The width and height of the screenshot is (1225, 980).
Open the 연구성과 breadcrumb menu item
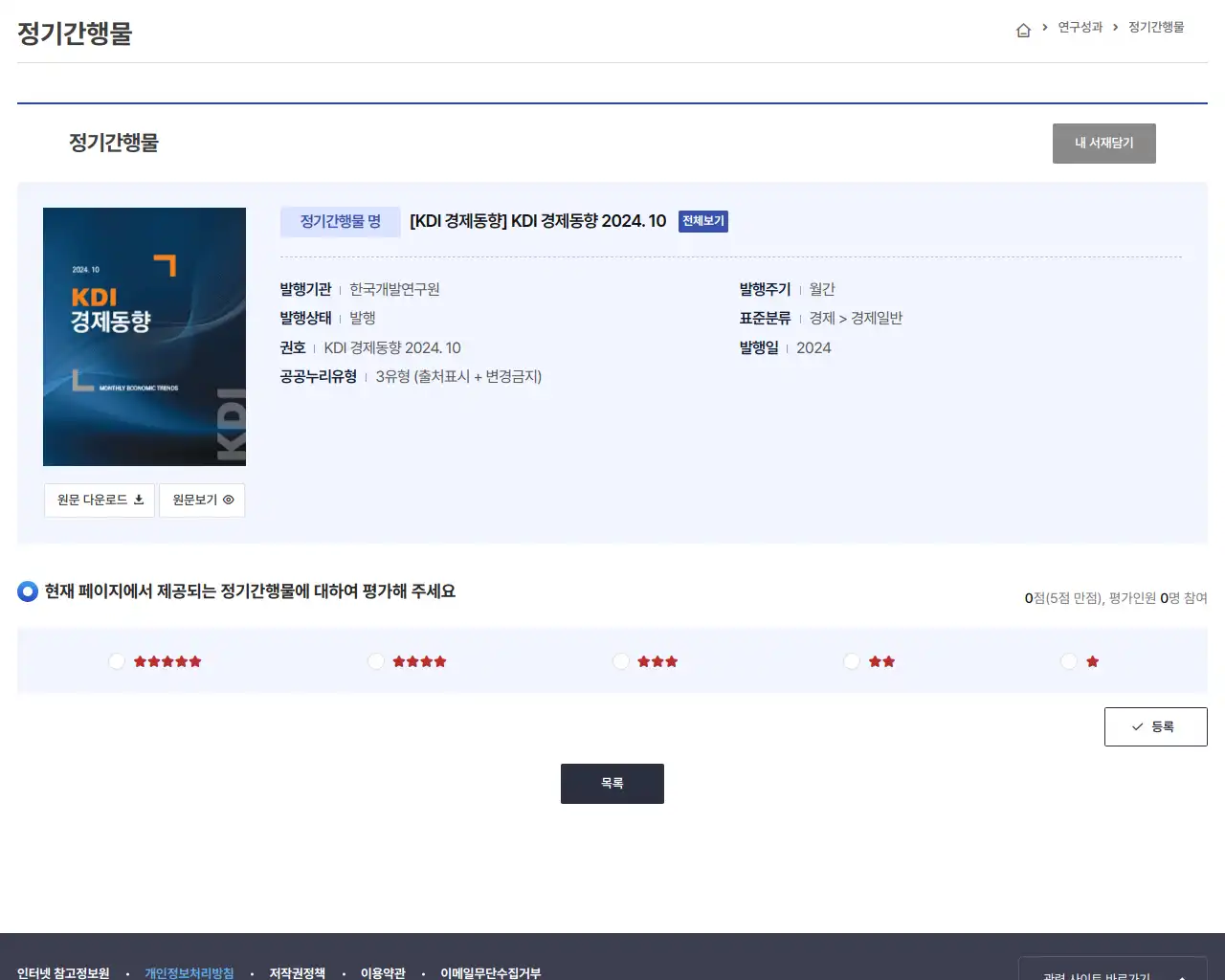1080,28
